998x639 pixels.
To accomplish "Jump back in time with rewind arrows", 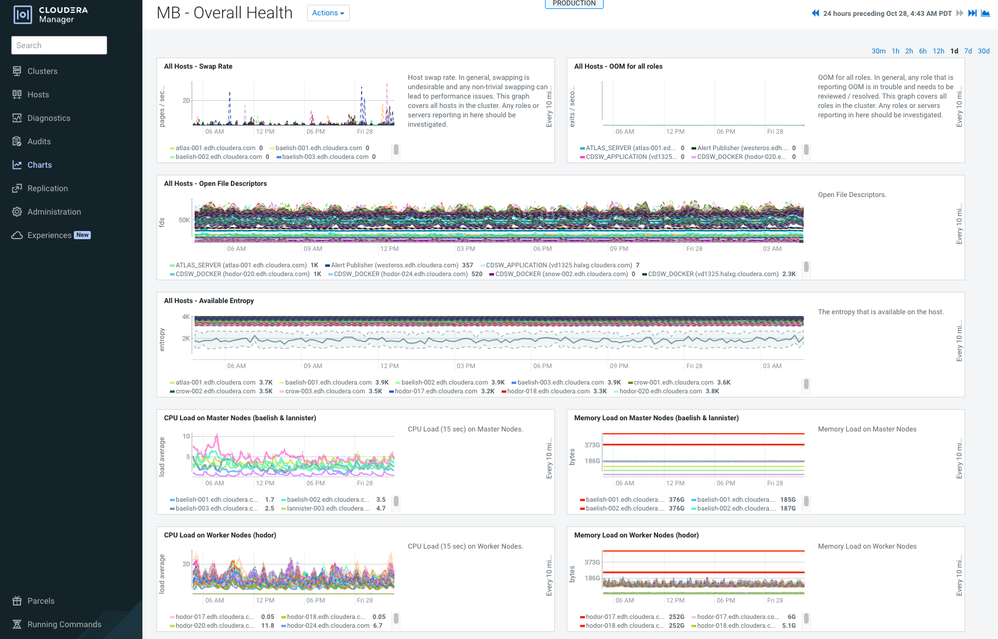I will click(x=815, y=13).
